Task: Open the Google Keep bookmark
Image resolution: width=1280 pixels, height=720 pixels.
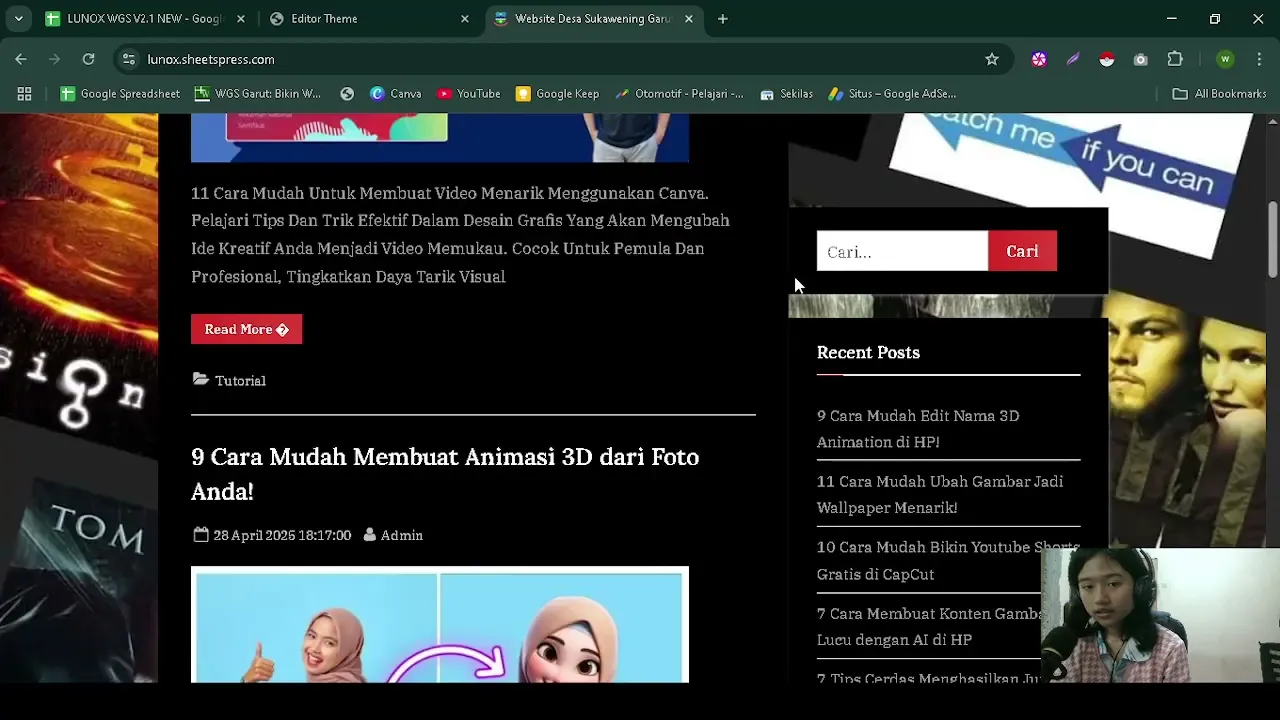Action: [x=557, y=94]
